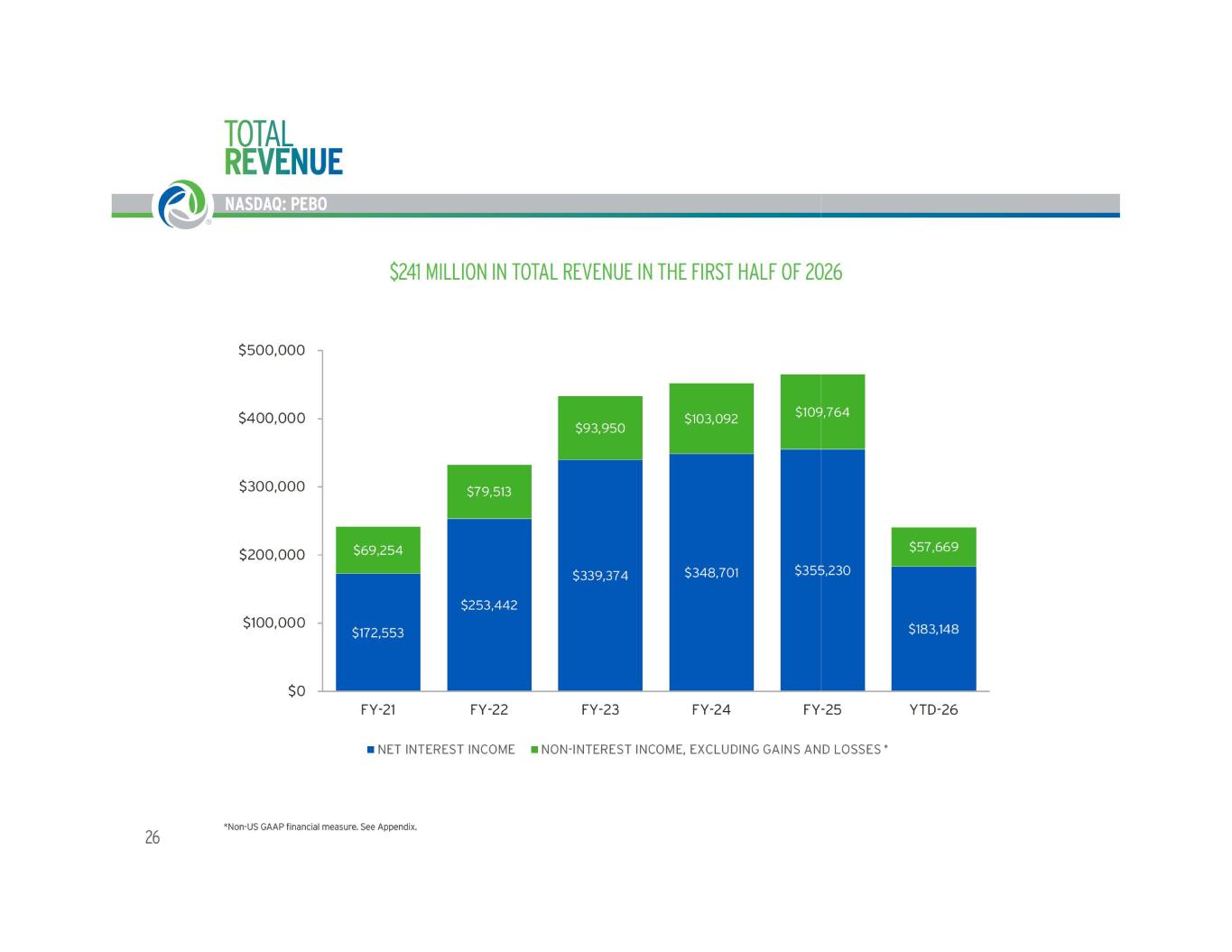
Task: Click the FY-24 green segment $103,092
Action: (x=711, y=419)
